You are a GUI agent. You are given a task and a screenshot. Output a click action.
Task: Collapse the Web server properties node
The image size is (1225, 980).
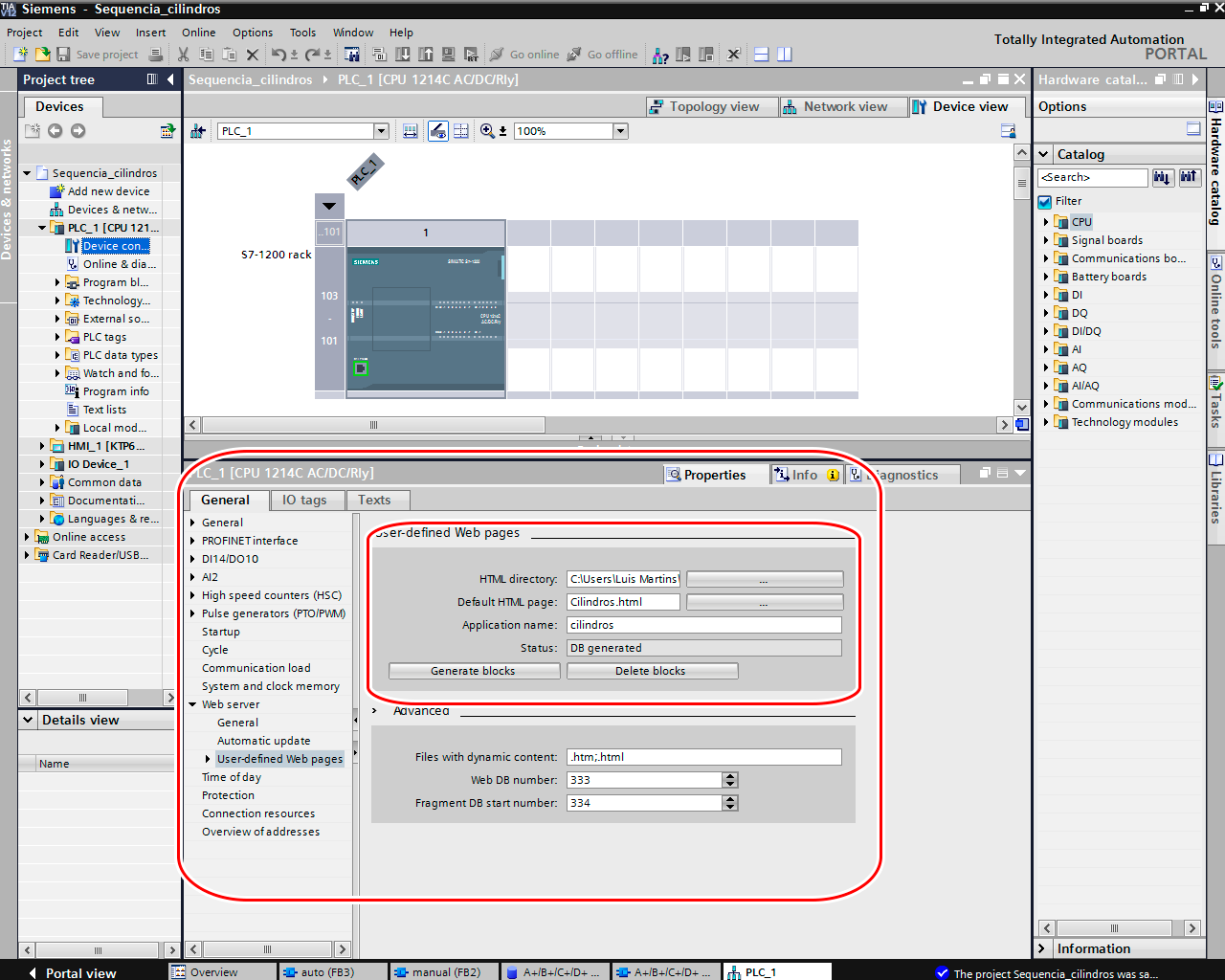(192, 704)
